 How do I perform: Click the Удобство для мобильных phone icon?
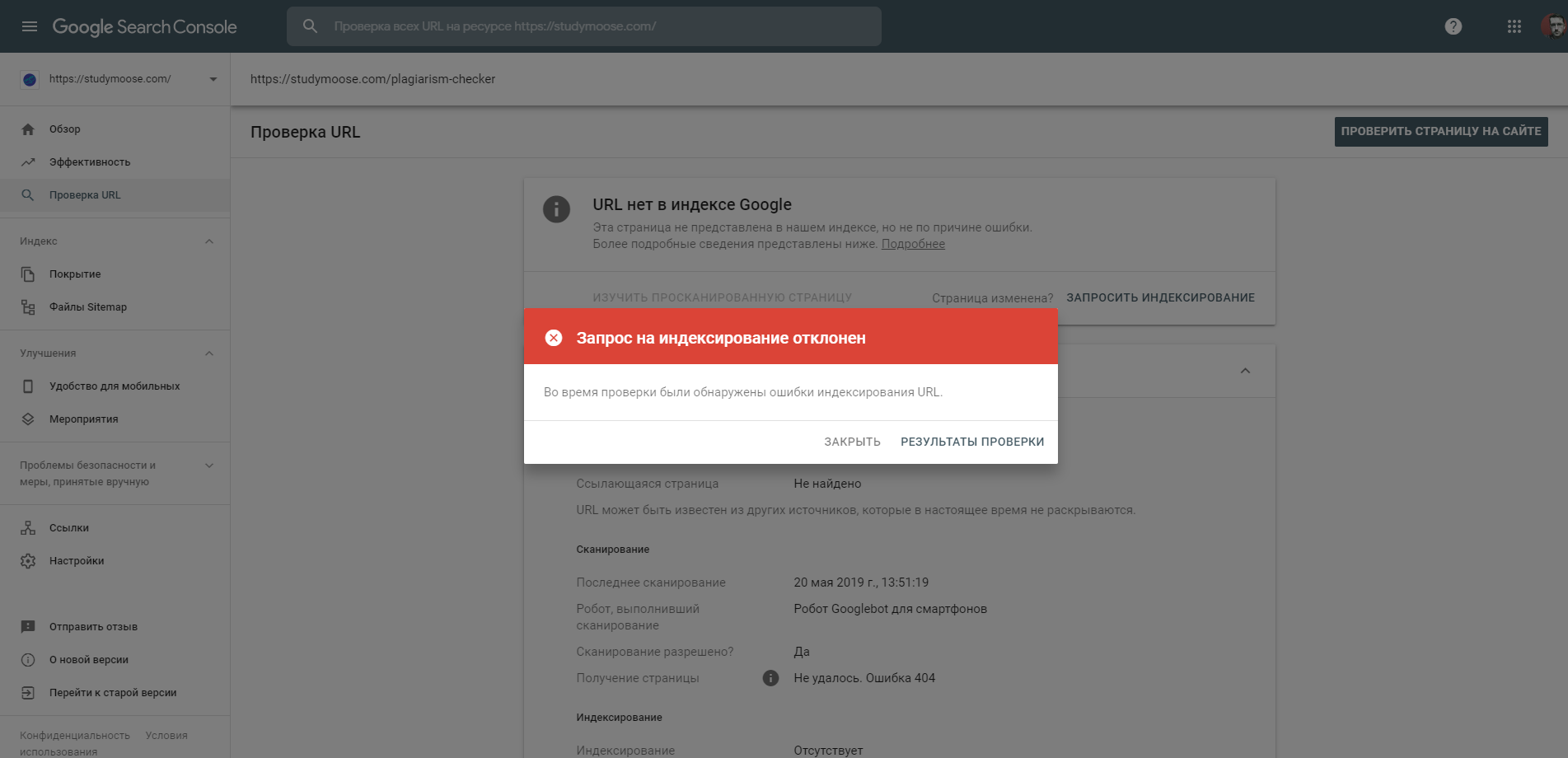tap(28, 386)
